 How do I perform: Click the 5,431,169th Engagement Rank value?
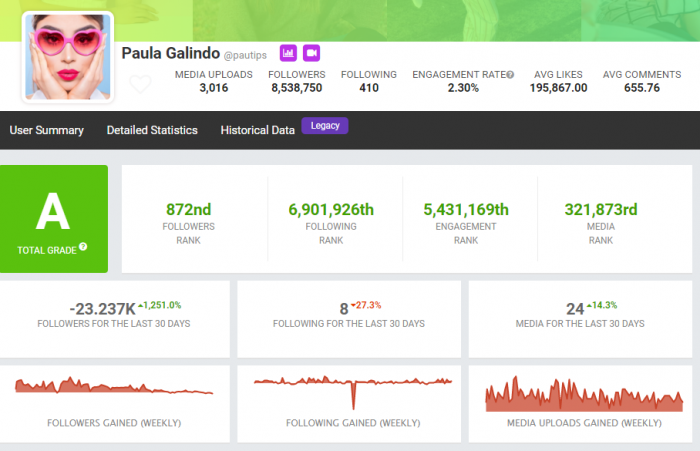click(x=466, y=209)
